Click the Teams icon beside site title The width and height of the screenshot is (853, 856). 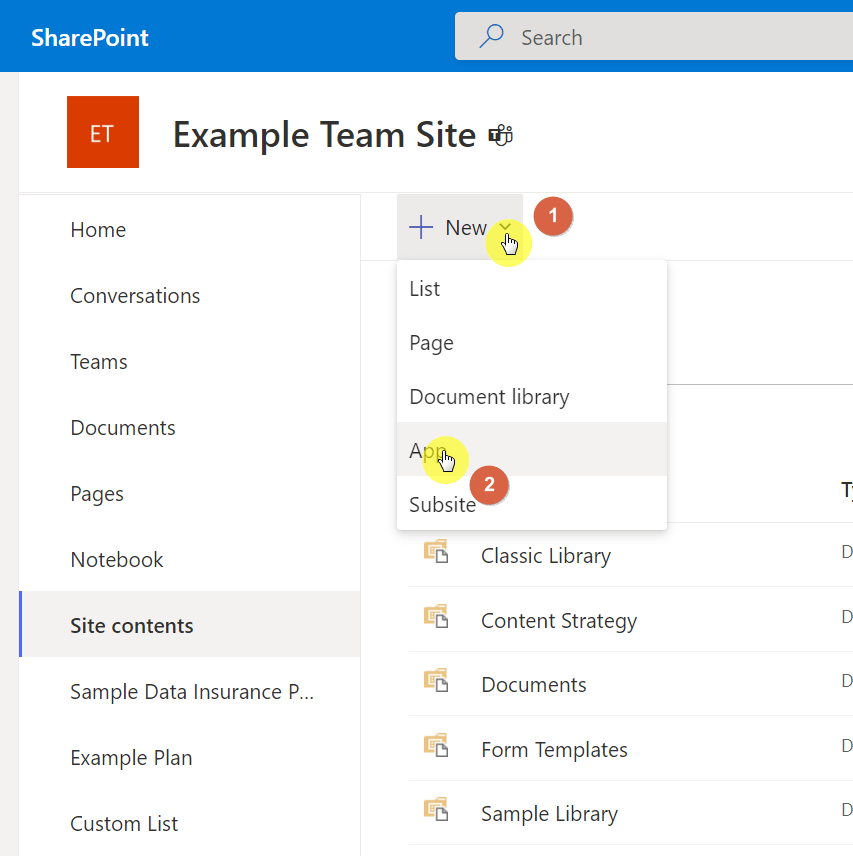pyautogui.click(x=500, y=135)
